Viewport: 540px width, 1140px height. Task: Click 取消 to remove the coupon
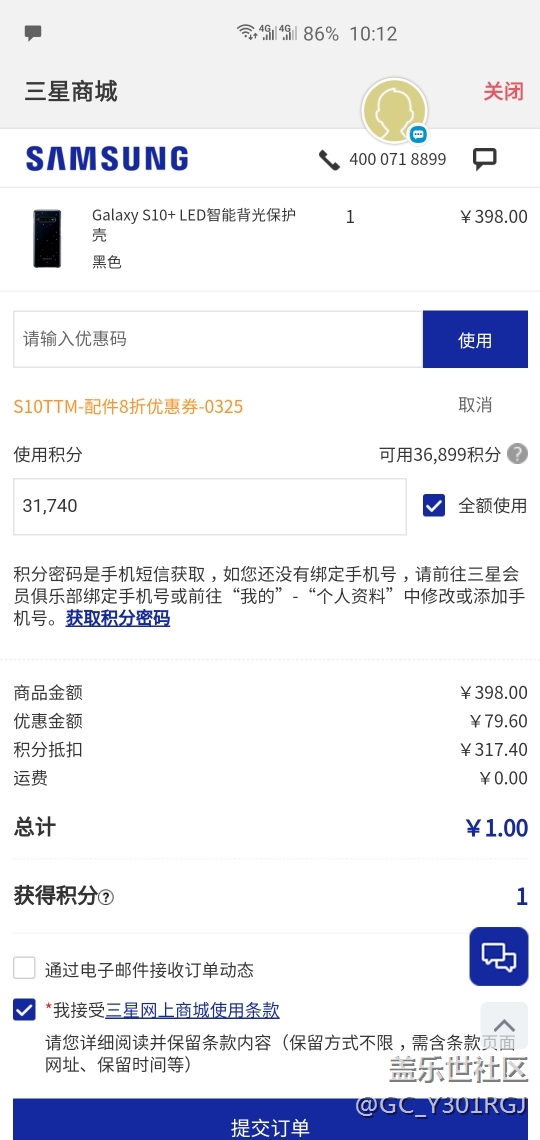[x=475, y=405]
